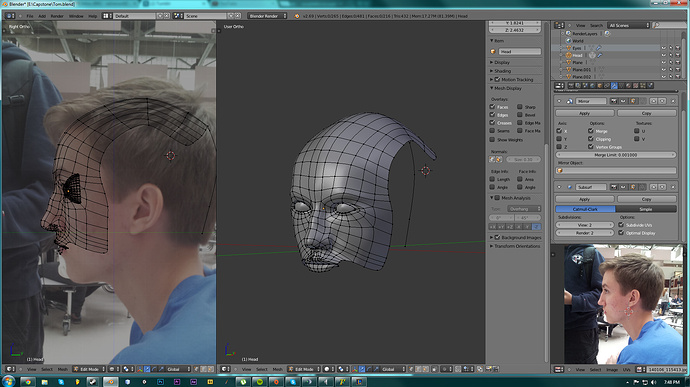The width and height of the screenshot is (690, 387).
Task: Toggle the Mirror Clipping checkbox
Action: click(x=591, y=139)
